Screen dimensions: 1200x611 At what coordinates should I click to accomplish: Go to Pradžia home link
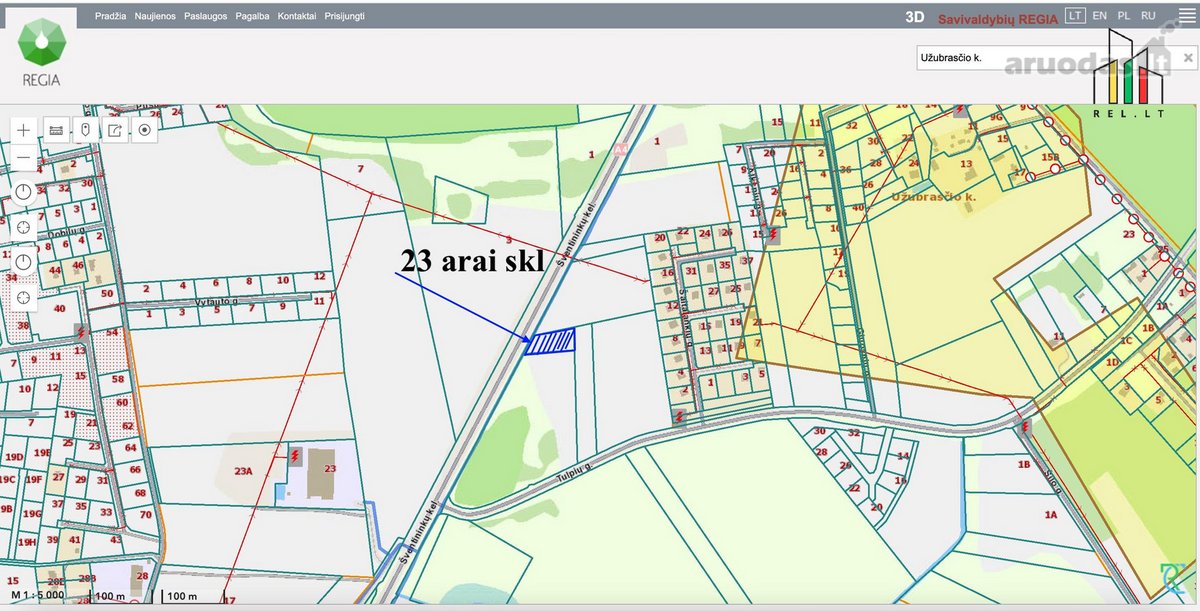coord(110,17)
